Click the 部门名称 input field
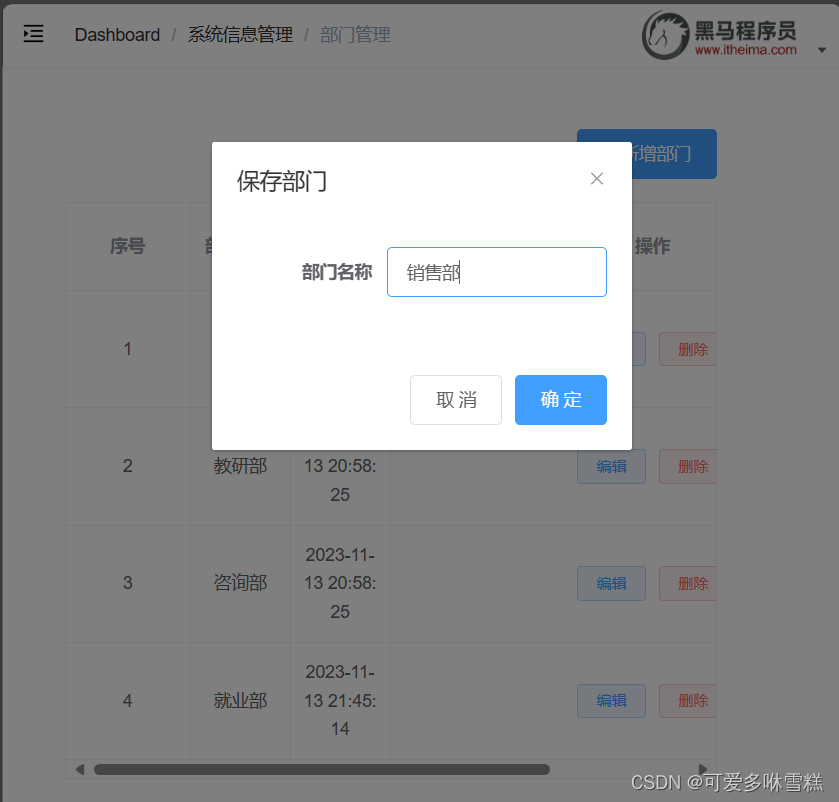The image size is (839, 802). point(496,271)
